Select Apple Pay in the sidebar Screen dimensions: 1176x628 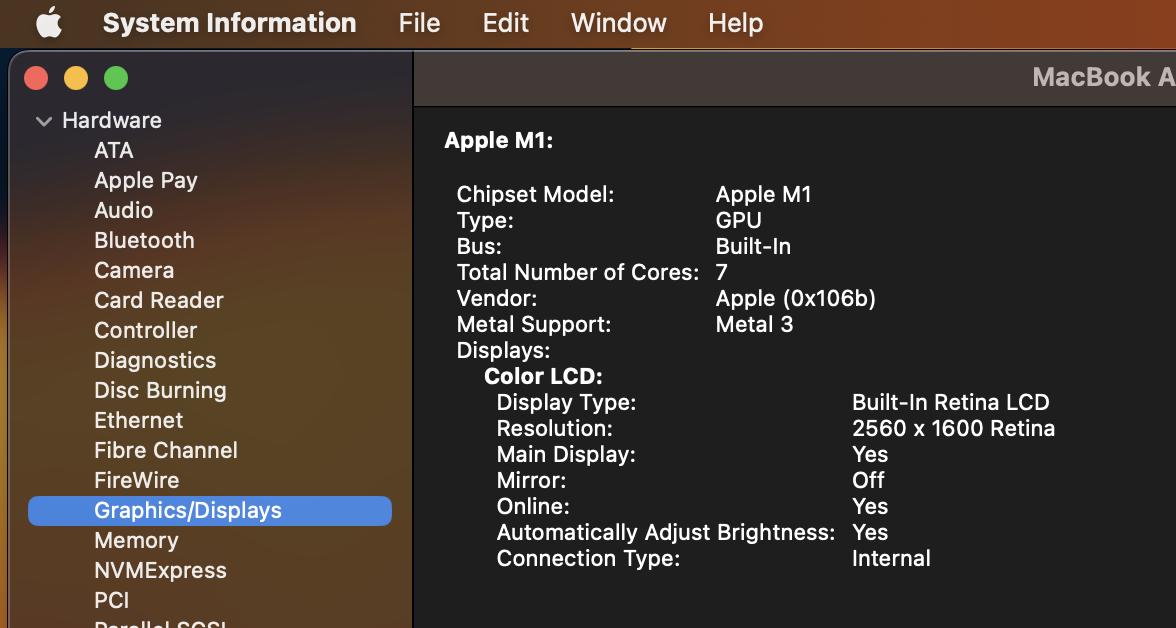click(x=146, y=180)
